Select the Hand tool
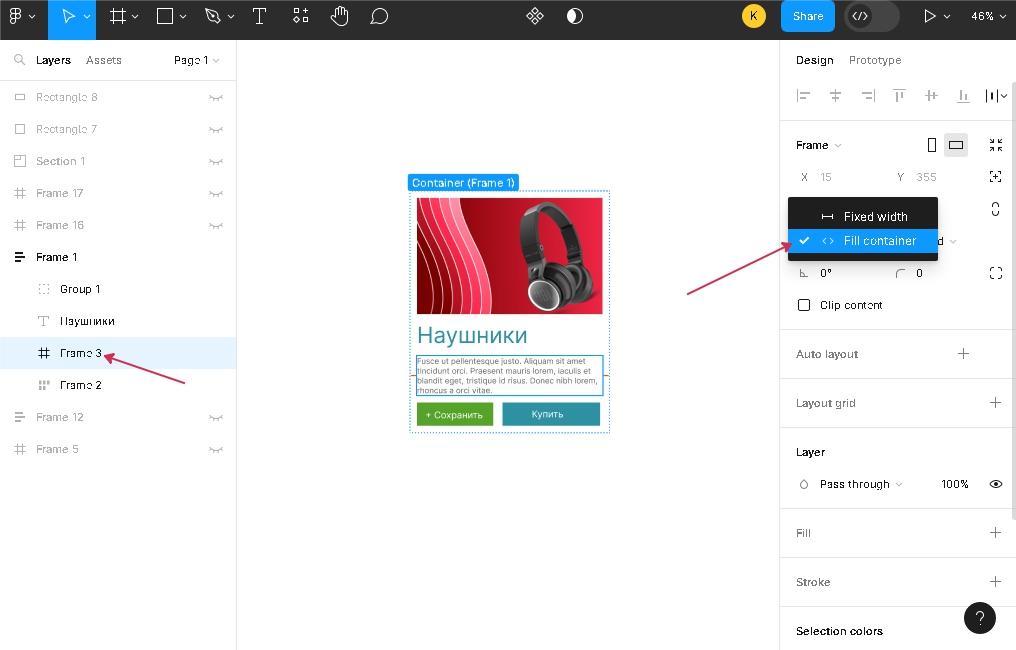Viewport: 1016px width, 650px height. (x=340, y=16)
